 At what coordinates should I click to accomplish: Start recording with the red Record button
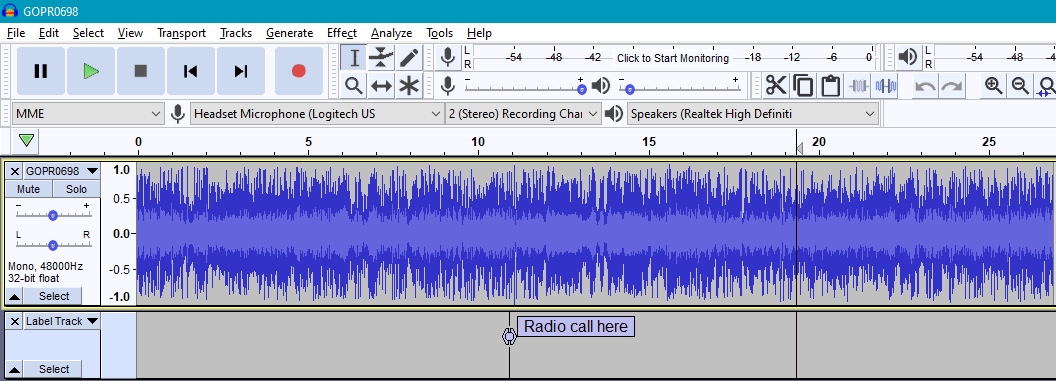click(x=298, y=71)
